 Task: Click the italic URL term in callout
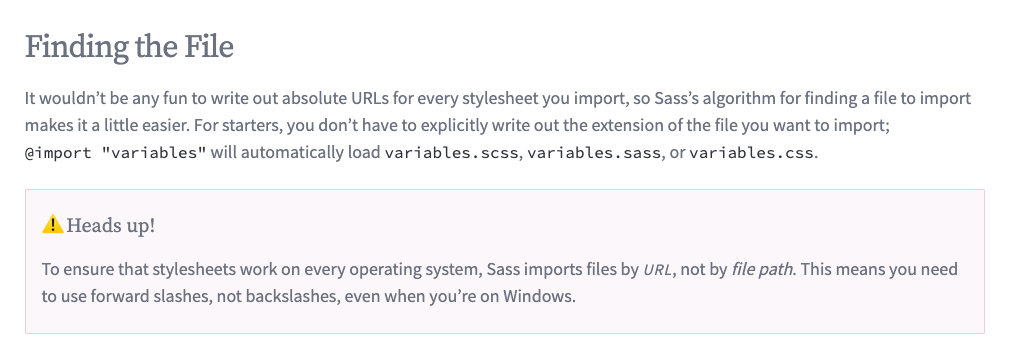click(658, 270)
